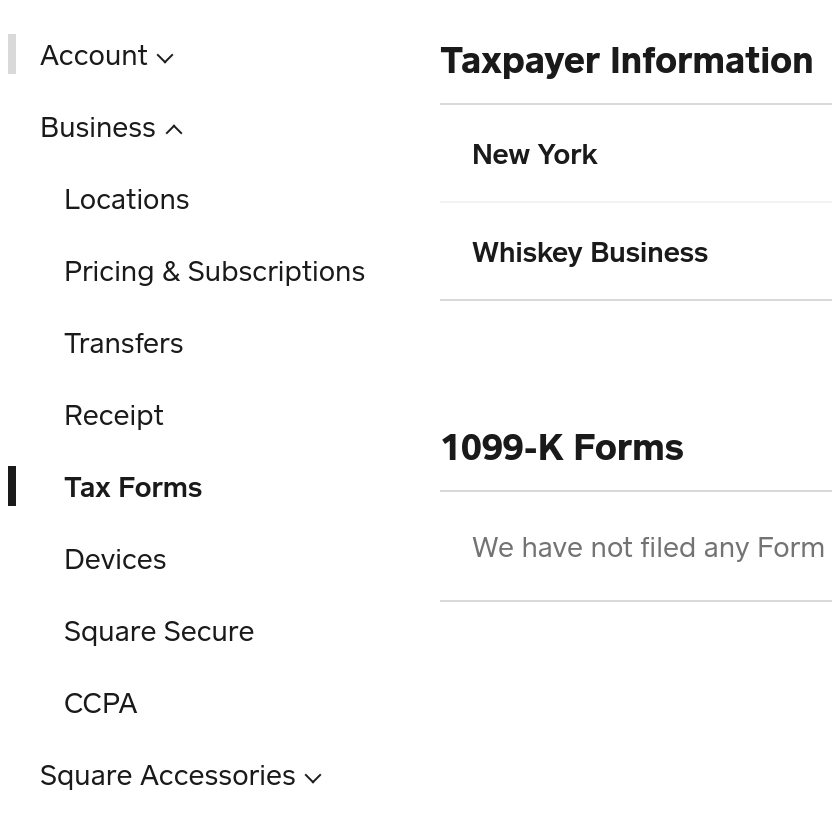
Task: Select the Whiskey Business taxpayer row
Action: point(590,253)
